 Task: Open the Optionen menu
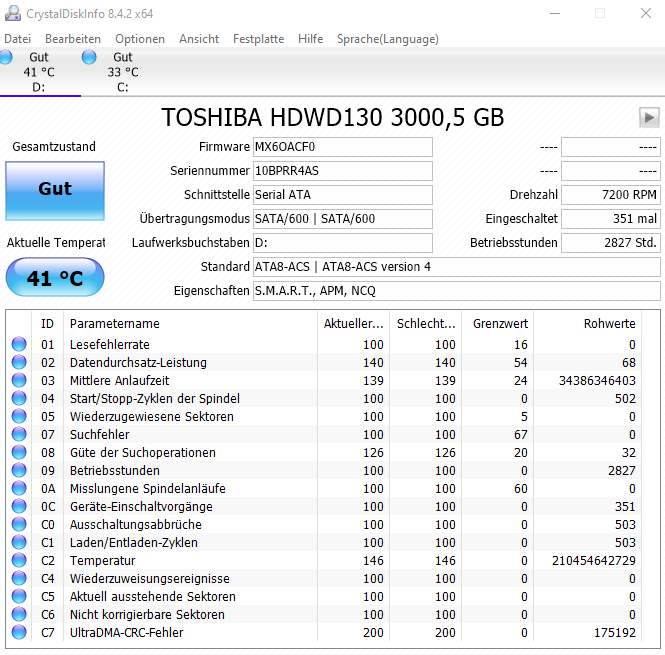140,39
